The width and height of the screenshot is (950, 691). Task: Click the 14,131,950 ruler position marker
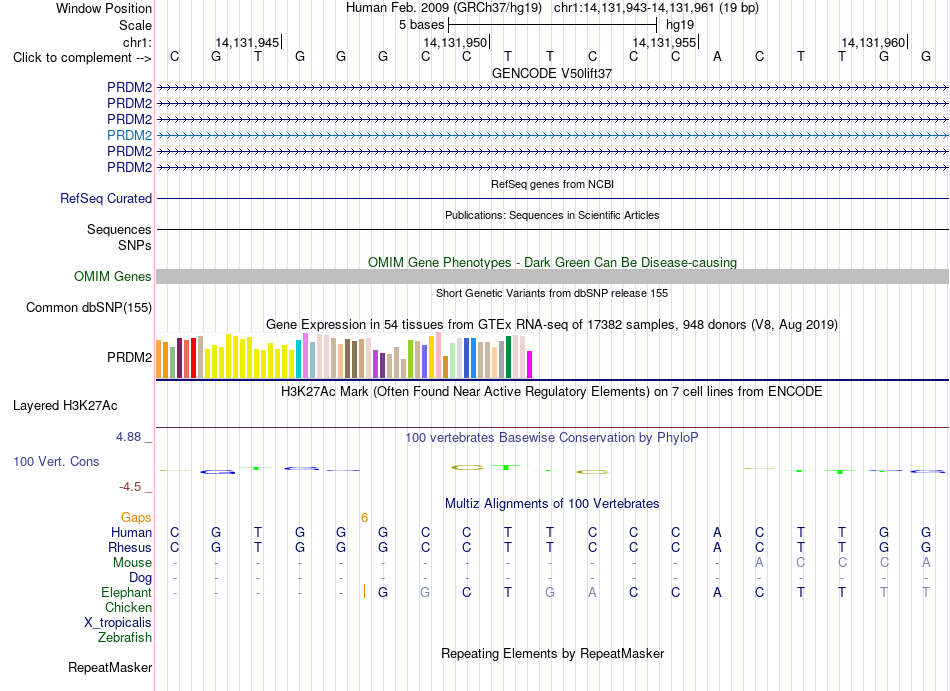(456, 42)
